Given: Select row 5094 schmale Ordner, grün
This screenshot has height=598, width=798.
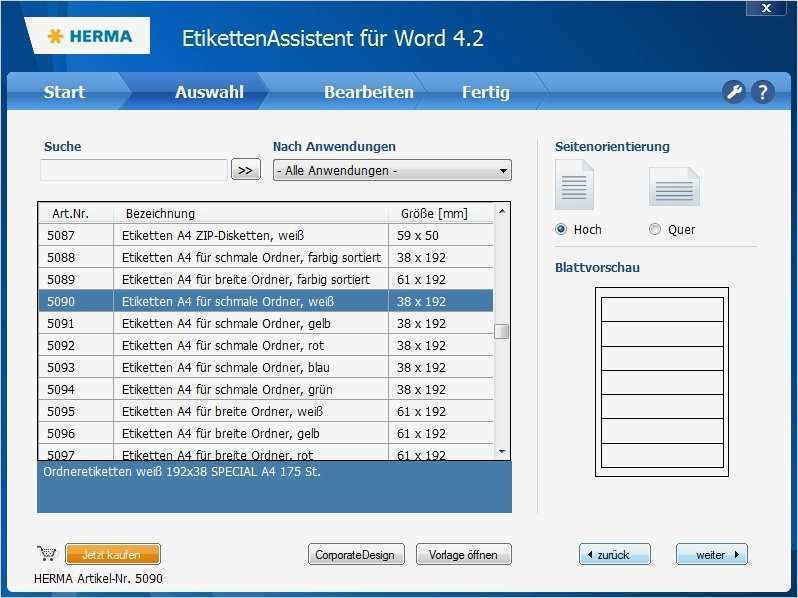Looking at the screenshot, I should (x=266, y=389).
